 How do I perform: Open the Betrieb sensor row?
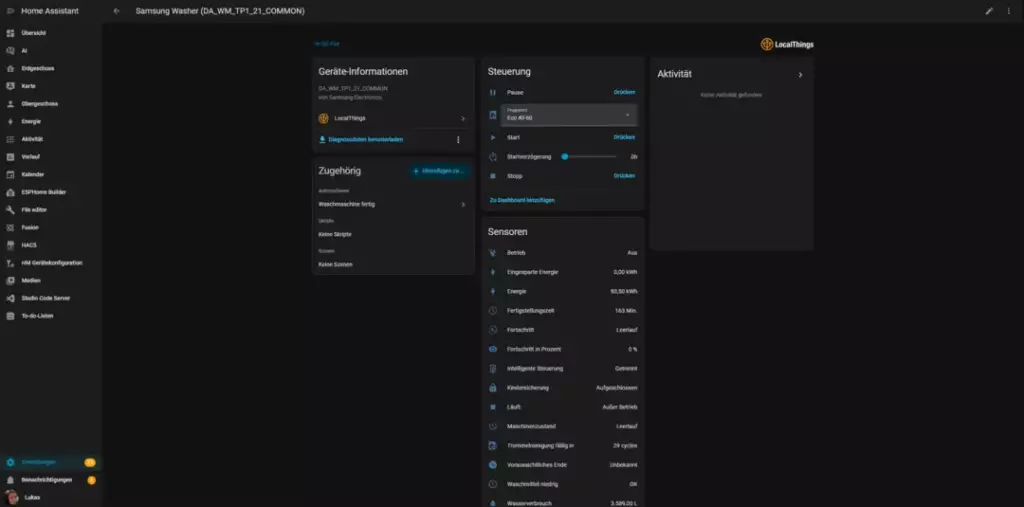563,252
